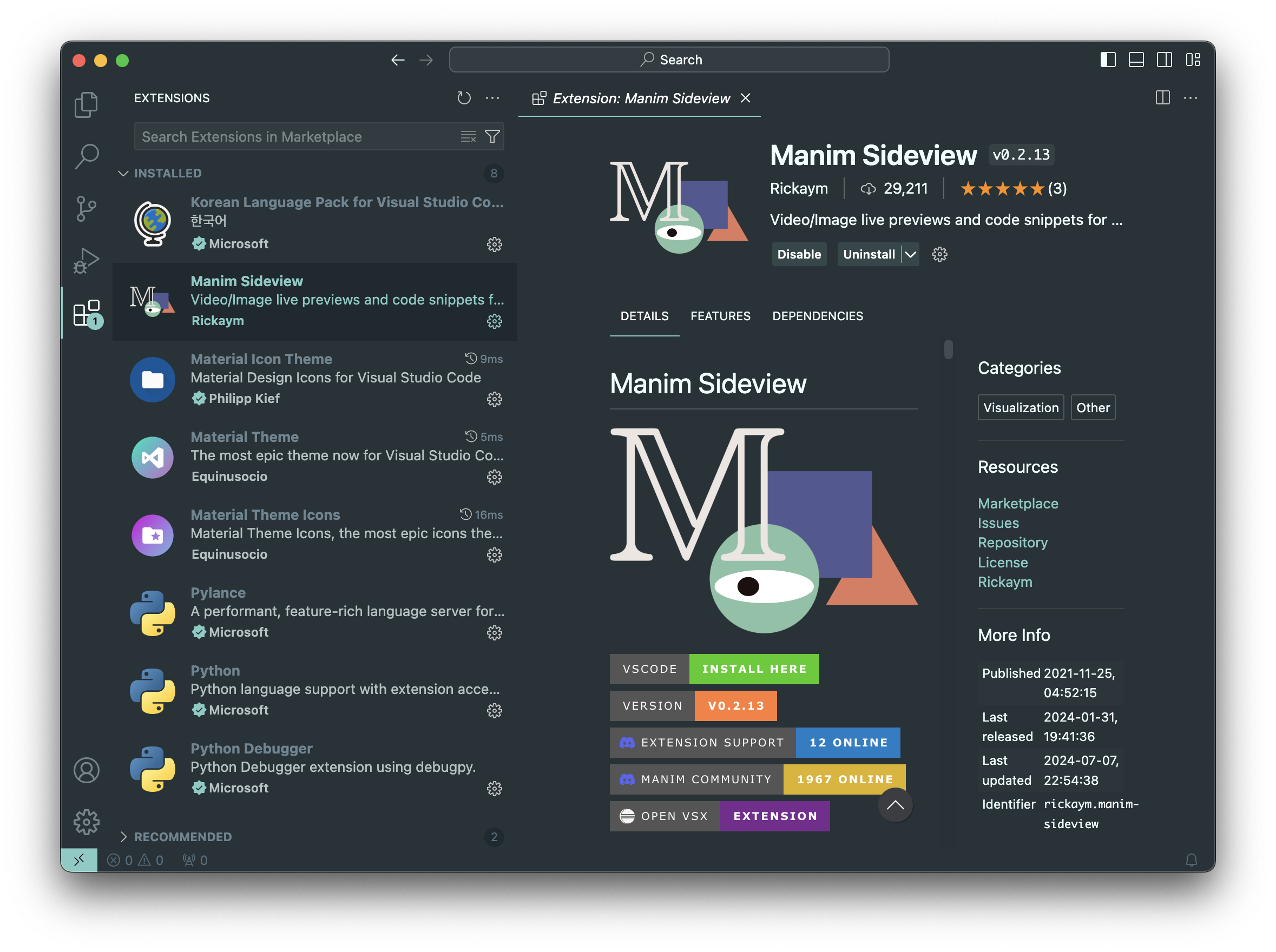This screenshot has height=952, width=1276.
Task: Open gear for Korean Language Pack
Action: pyautogui.click(x=494, y=244)
